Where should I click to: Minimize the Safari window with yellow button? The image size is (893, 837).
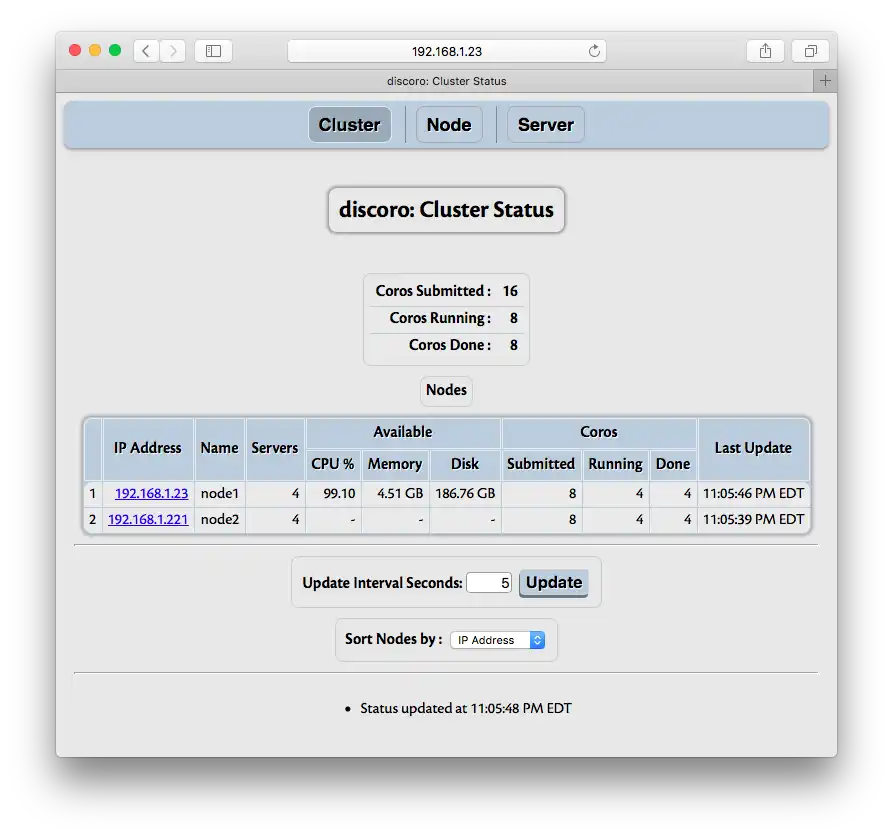pyautogui.click(x=95, y=51)
